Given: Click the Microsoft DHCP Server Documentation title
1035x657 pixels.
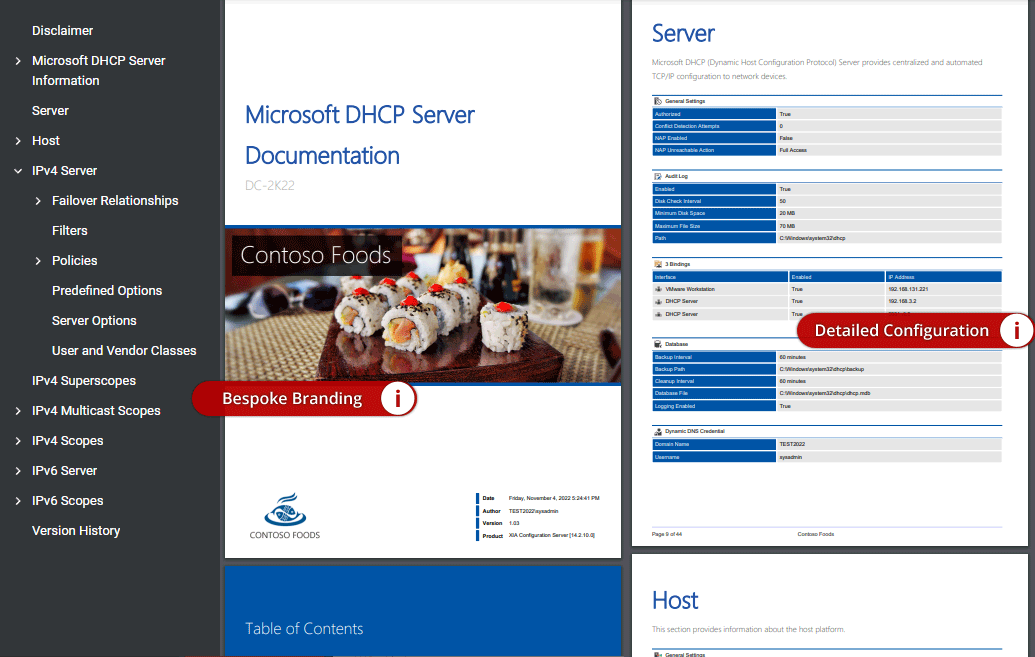Looking at the screenshot, I should tap(360, 135).
